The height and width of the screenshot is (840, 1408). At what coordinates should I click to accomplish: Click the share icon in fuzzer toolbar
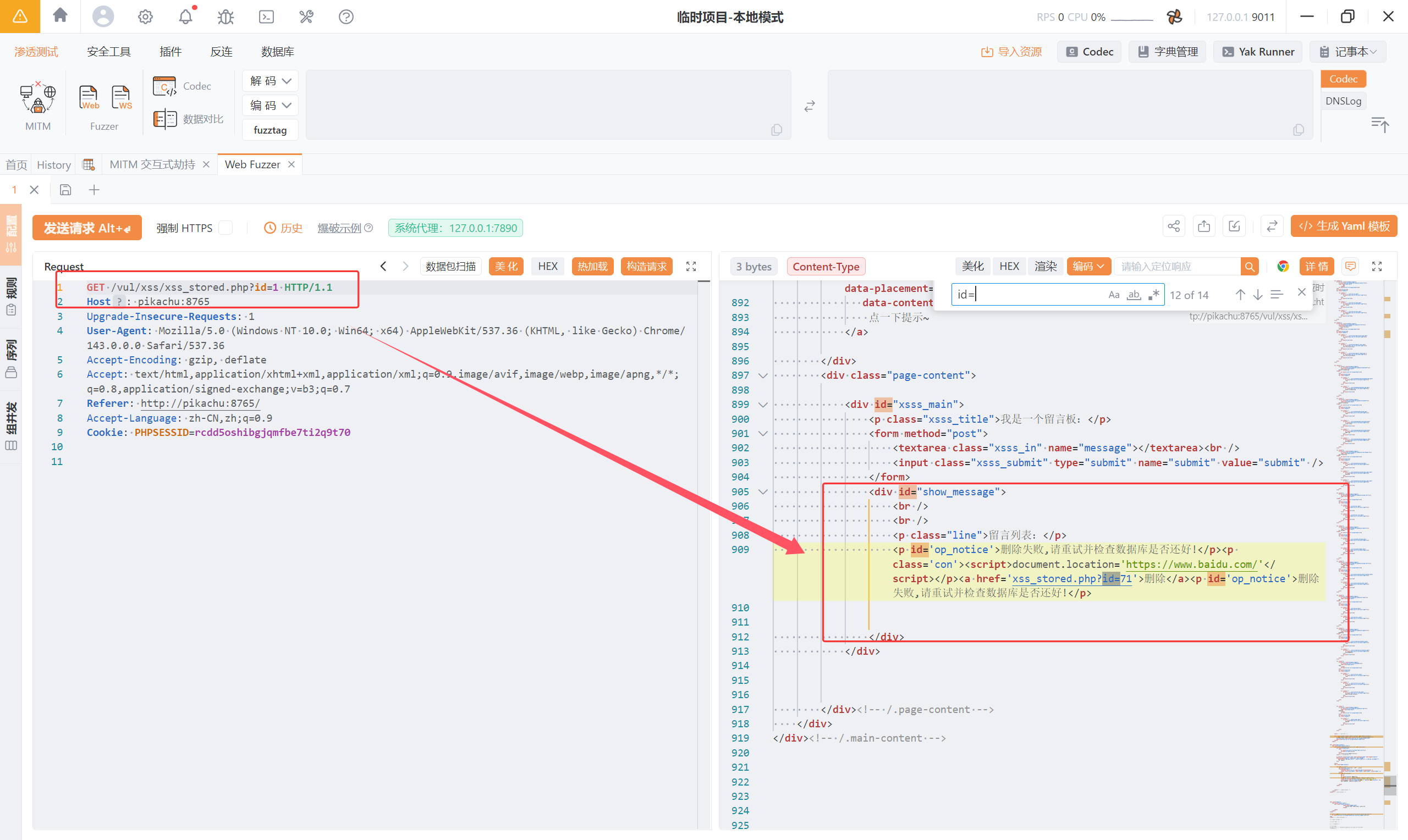[1174, 227]
